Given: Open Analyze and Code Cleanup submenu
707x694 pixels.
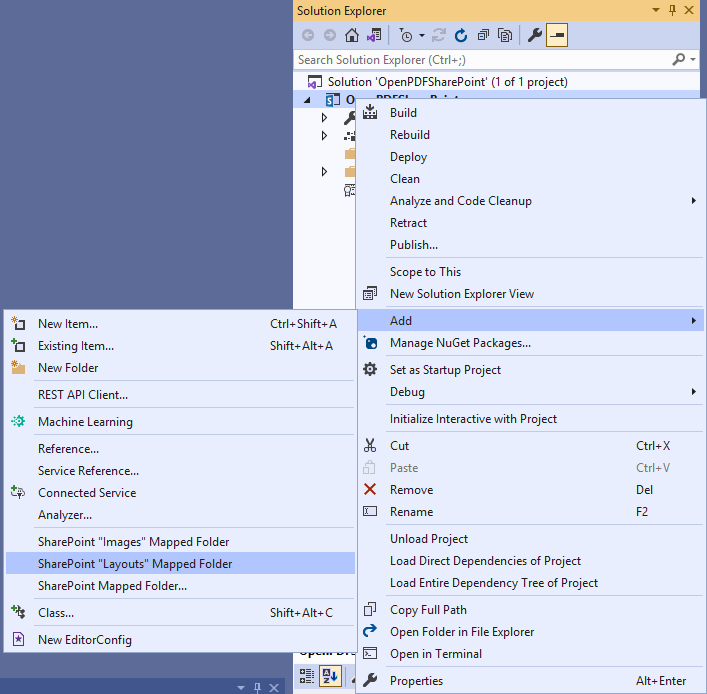Looking at the screenshot, I should coord(530,201).
